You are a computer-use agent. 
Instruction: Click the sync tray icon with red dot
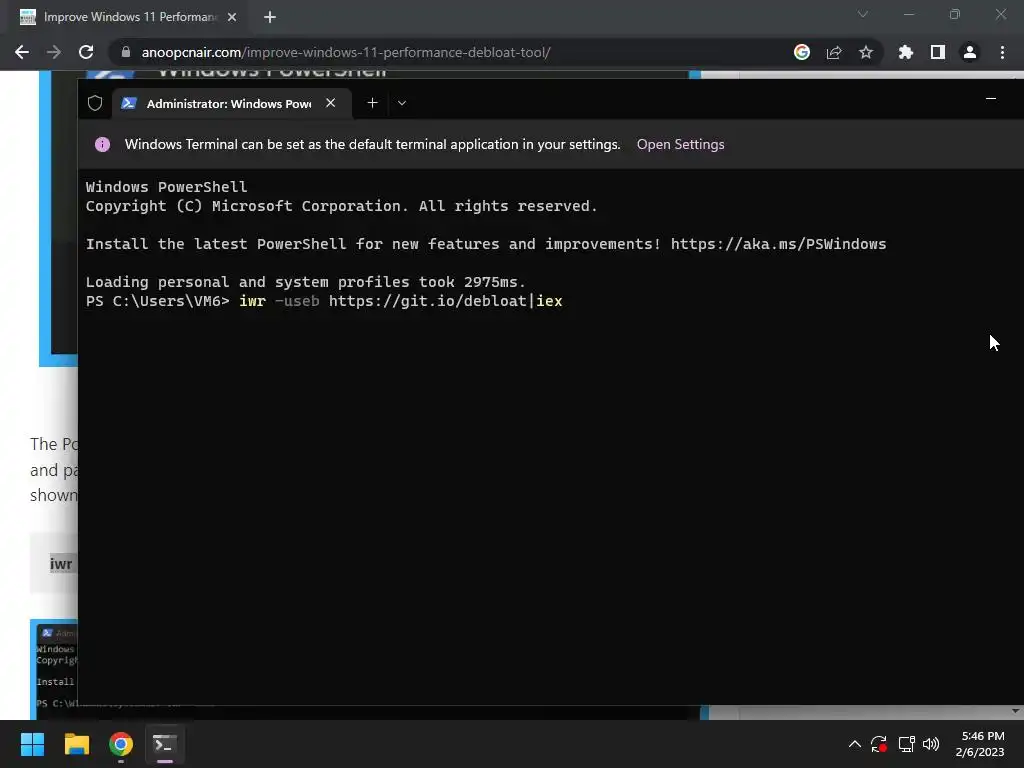[x=879, y=744]
